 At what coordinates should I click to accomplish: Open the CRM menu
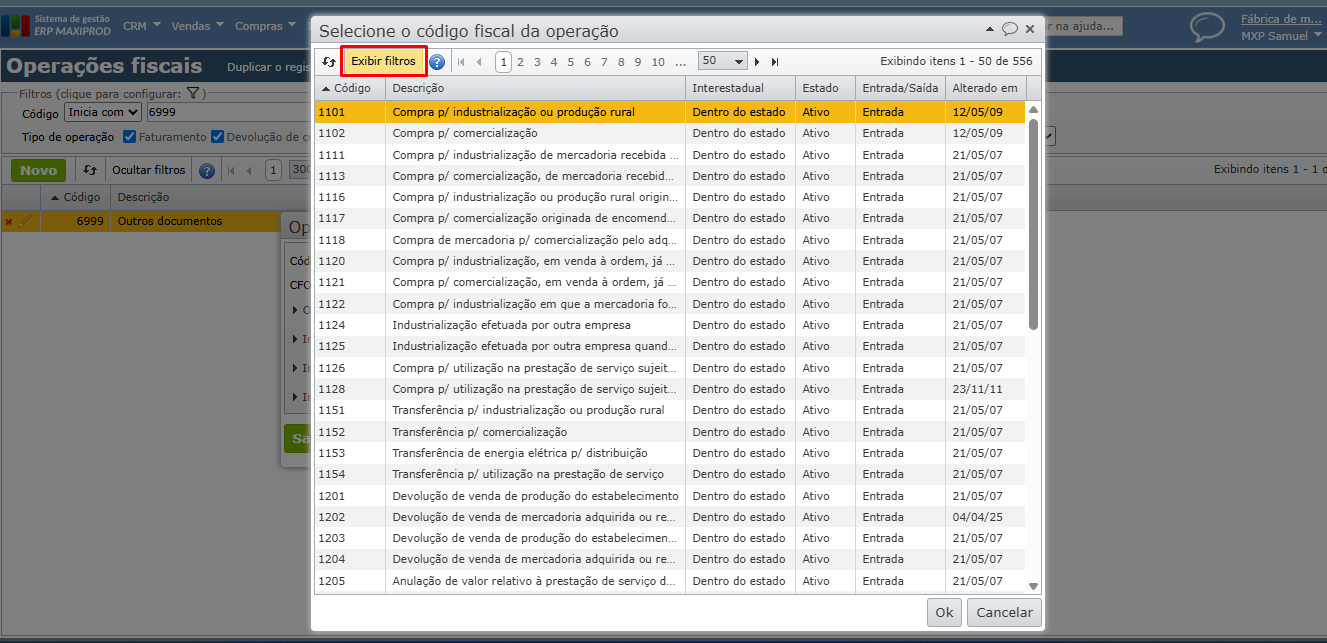[x=141, y=26]
